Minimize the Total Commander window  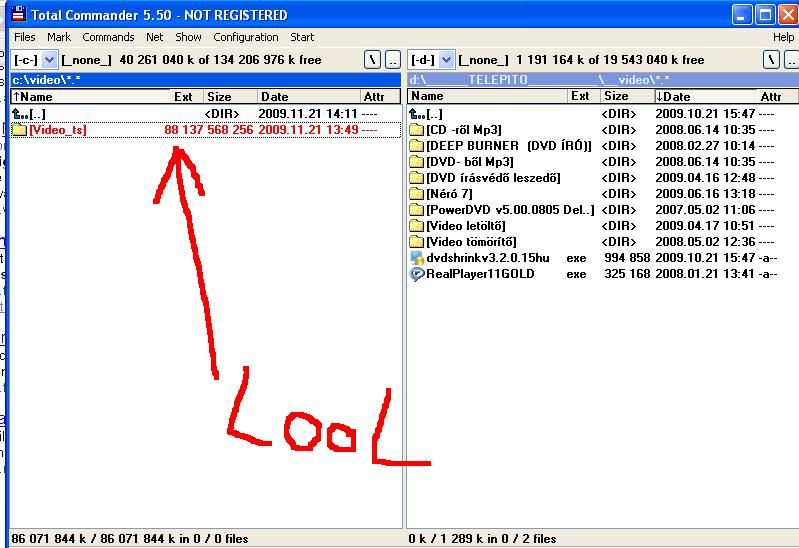pos(742,15)
